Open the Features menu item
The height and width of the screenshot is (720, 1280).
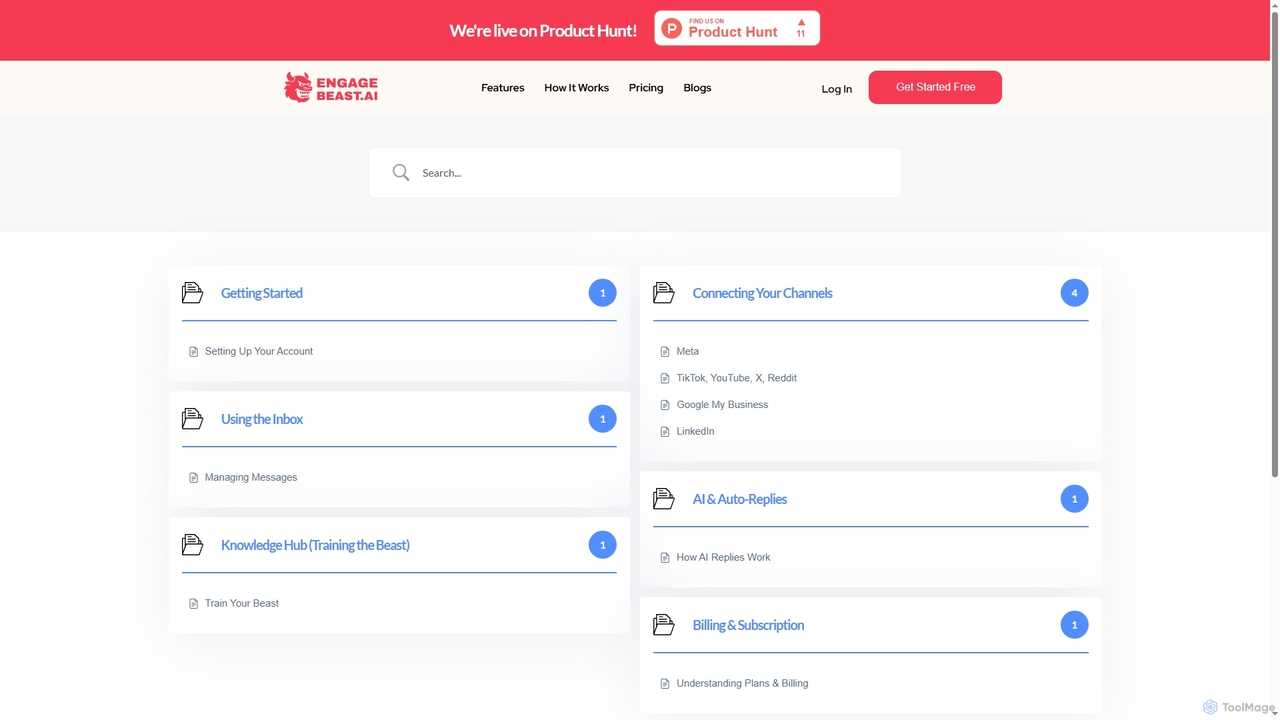[503, 88]
